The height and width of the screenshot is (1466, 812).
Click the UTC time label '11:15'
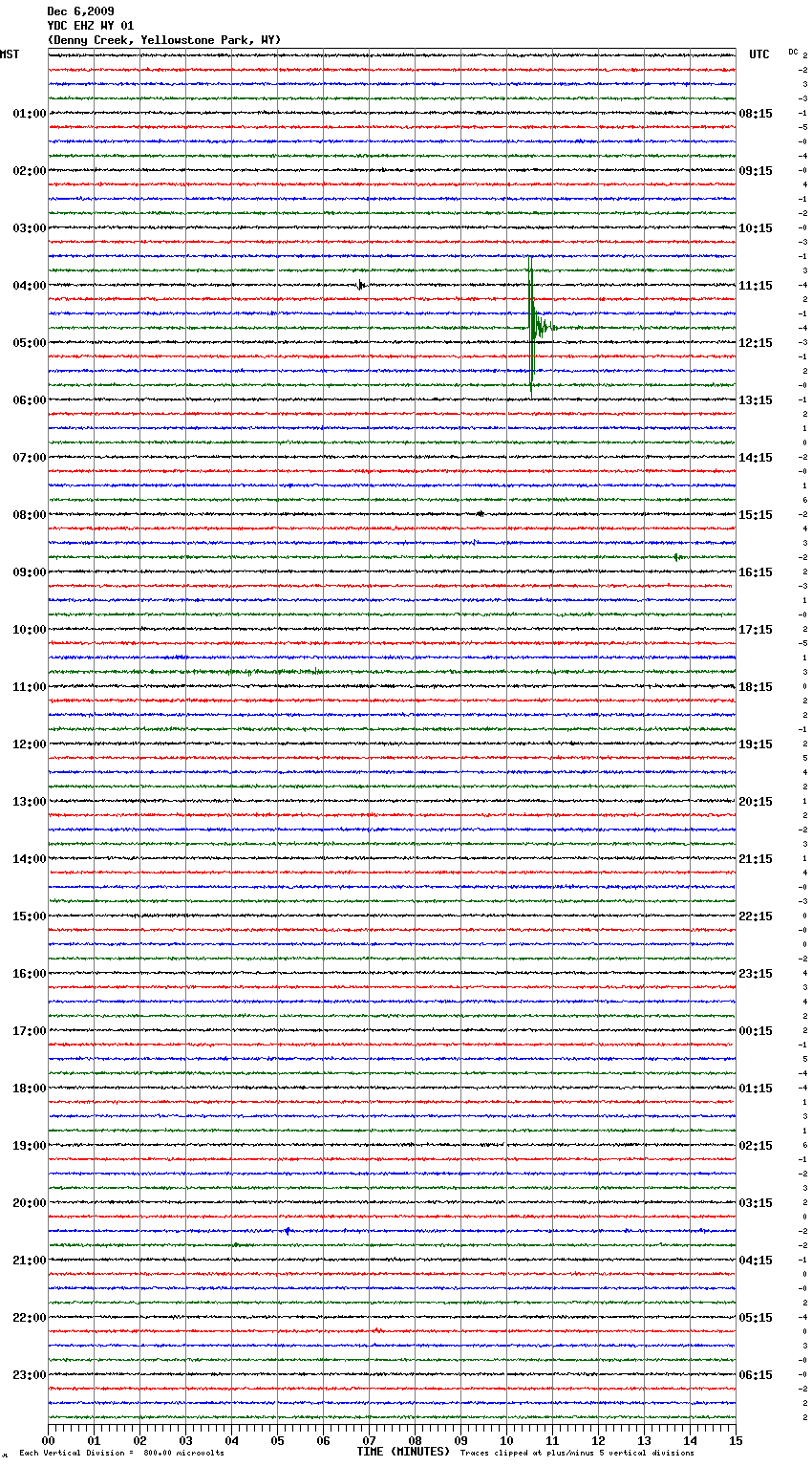coord(756,286)
